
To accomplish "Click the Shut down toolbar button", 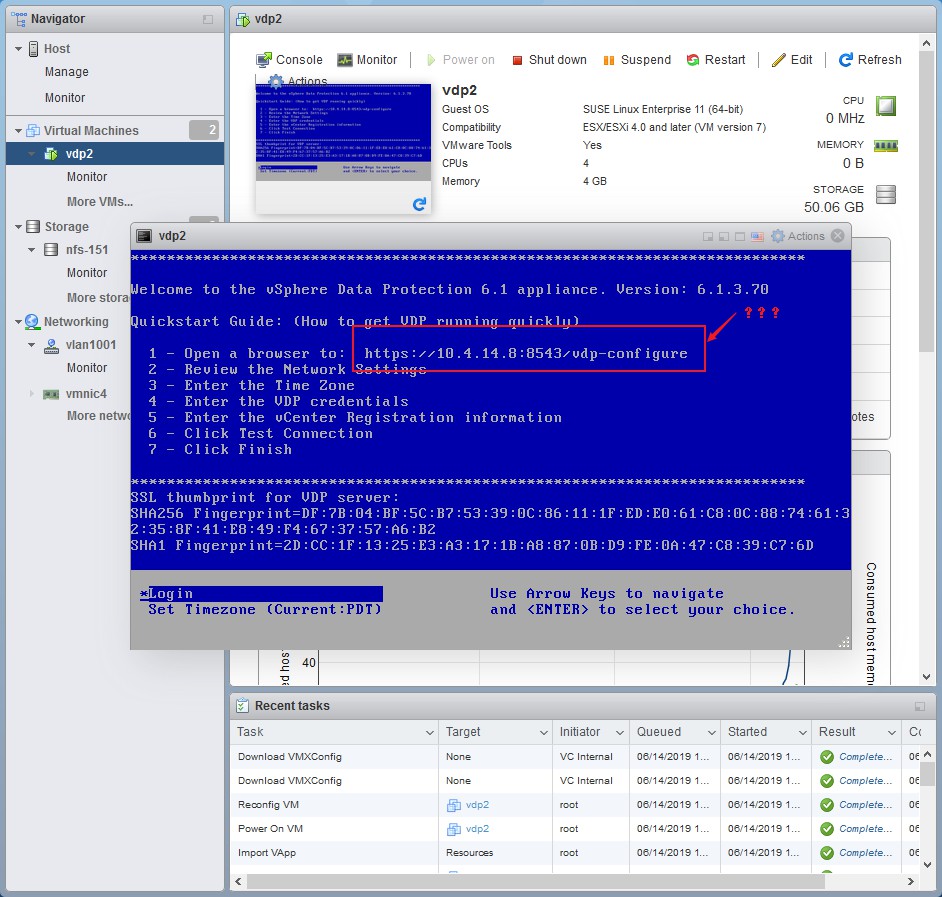I will coord(549,59).
